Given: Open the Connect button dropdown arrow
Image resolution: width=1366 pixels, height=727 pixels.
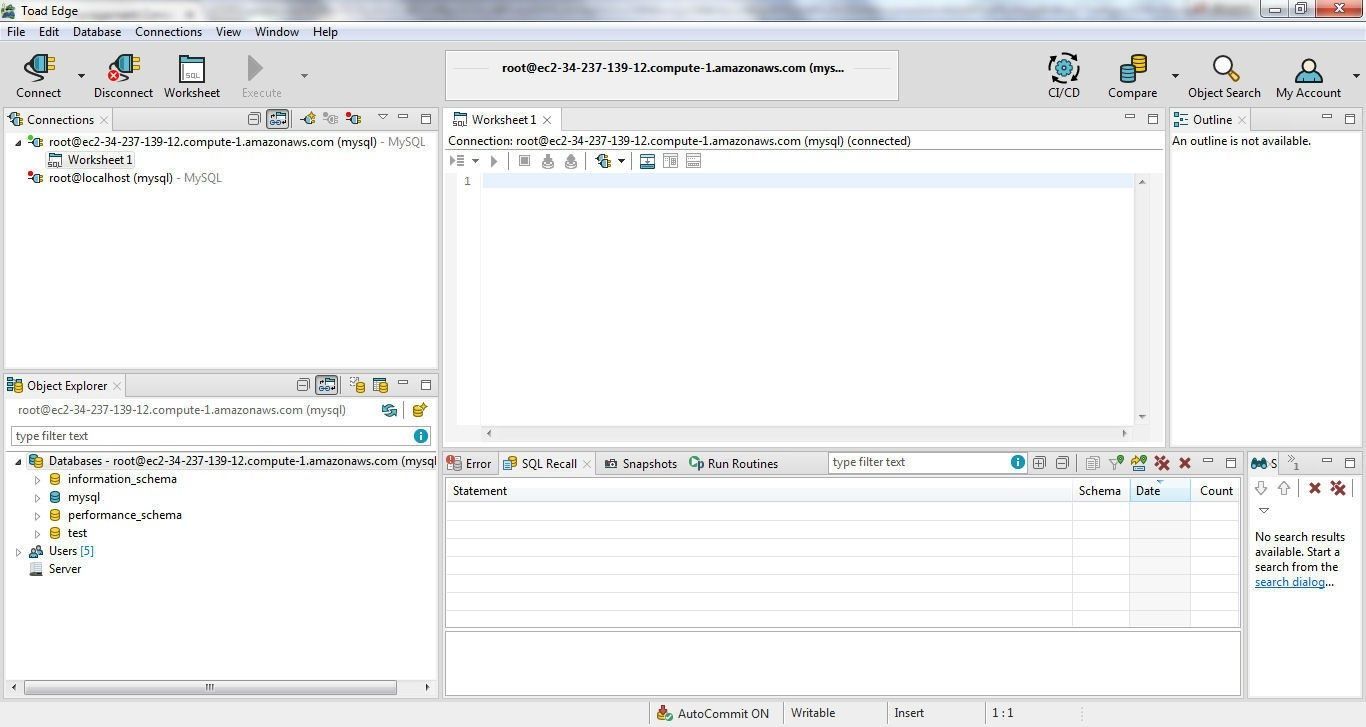Looking at the screenshot, I should click(81, 75).
